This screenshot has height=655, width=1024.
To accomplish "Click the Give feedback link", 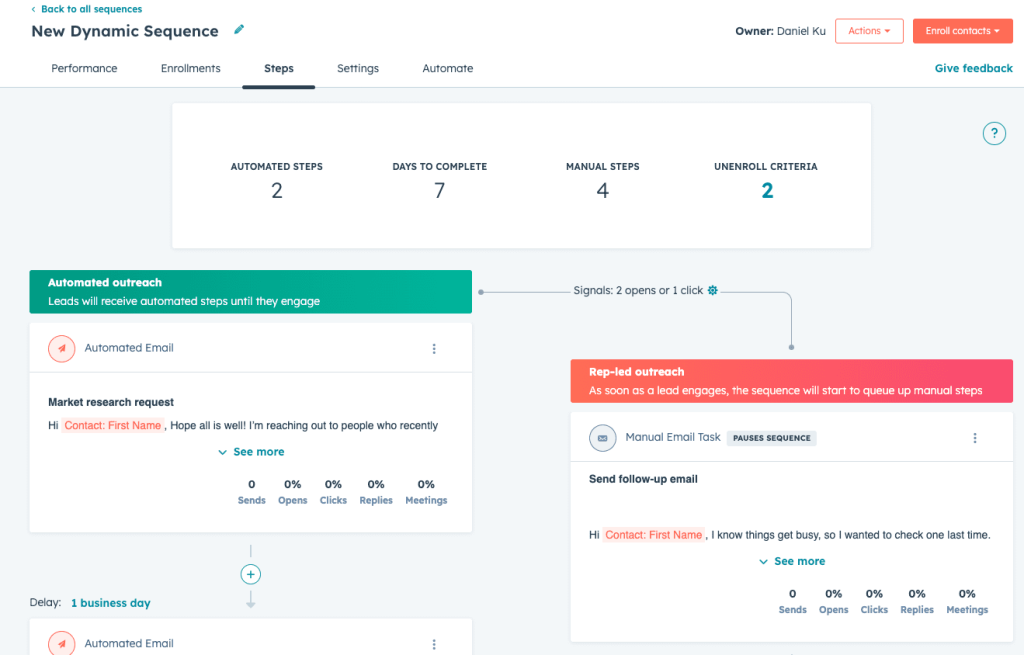I will pos(973,69).
